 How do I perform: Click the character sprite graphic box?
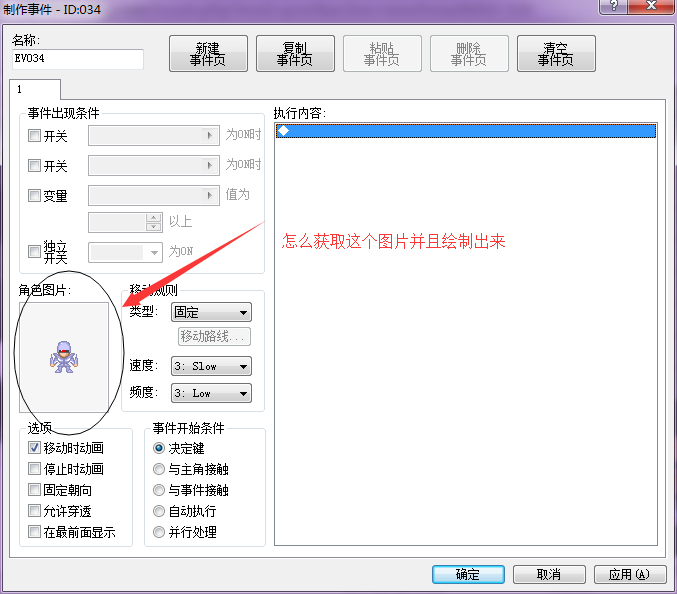[x=64, y=357]
